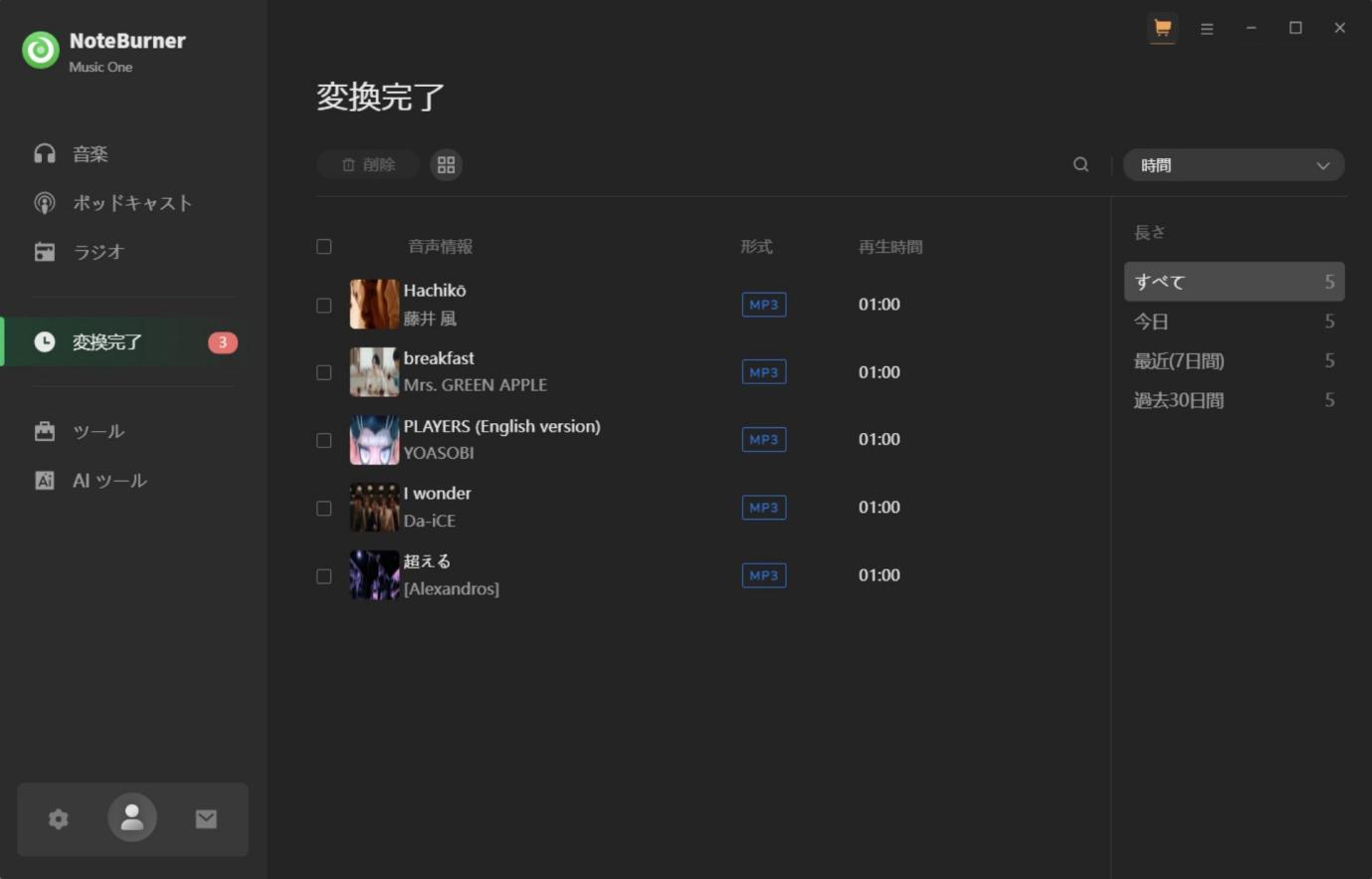Image resolution: width=1372 pixels, height=879 pixels.
Task: Click MP3 format badge for Hachikō
Action: (764, 305)
